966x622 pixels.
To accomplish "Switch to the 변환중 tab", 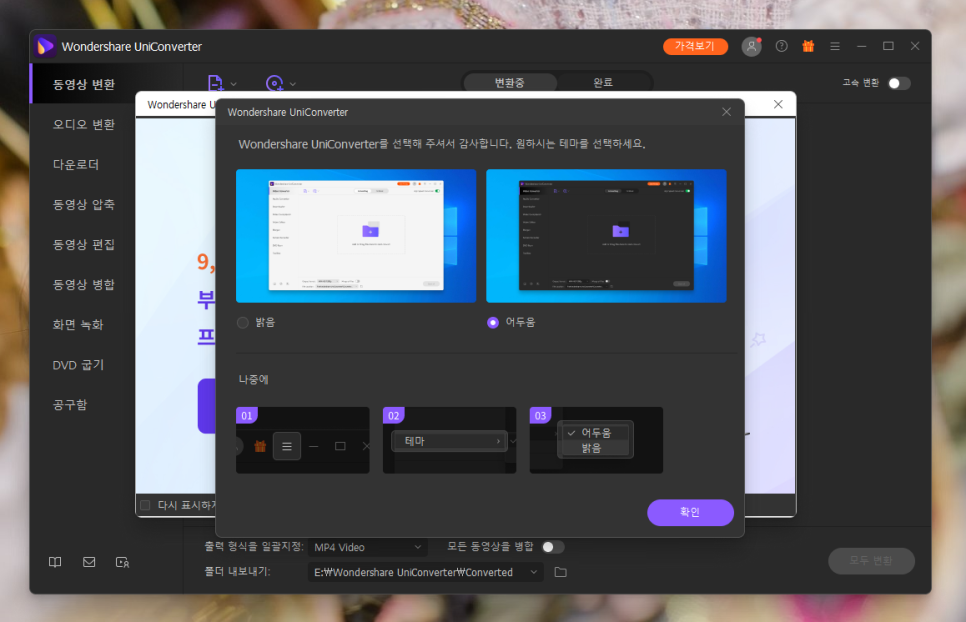I will 509,83.
